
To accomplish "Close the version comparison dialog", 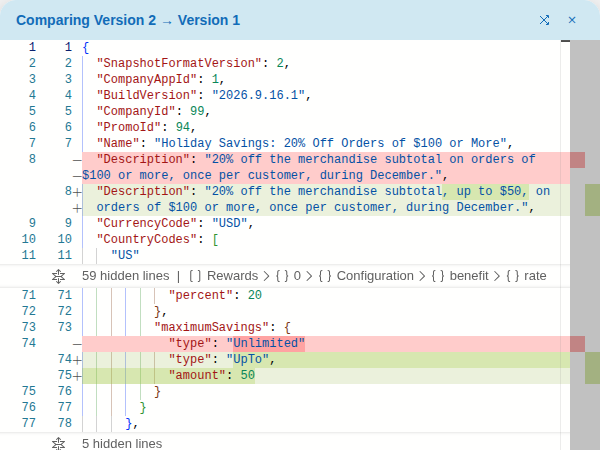I will coord(572,20).
